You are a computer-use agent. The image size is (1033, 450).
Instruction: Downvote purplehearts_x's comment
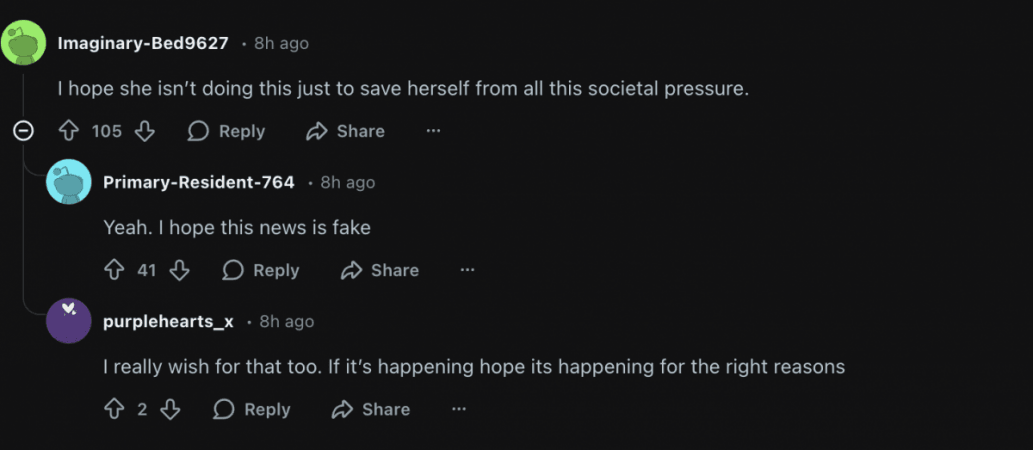170,409
